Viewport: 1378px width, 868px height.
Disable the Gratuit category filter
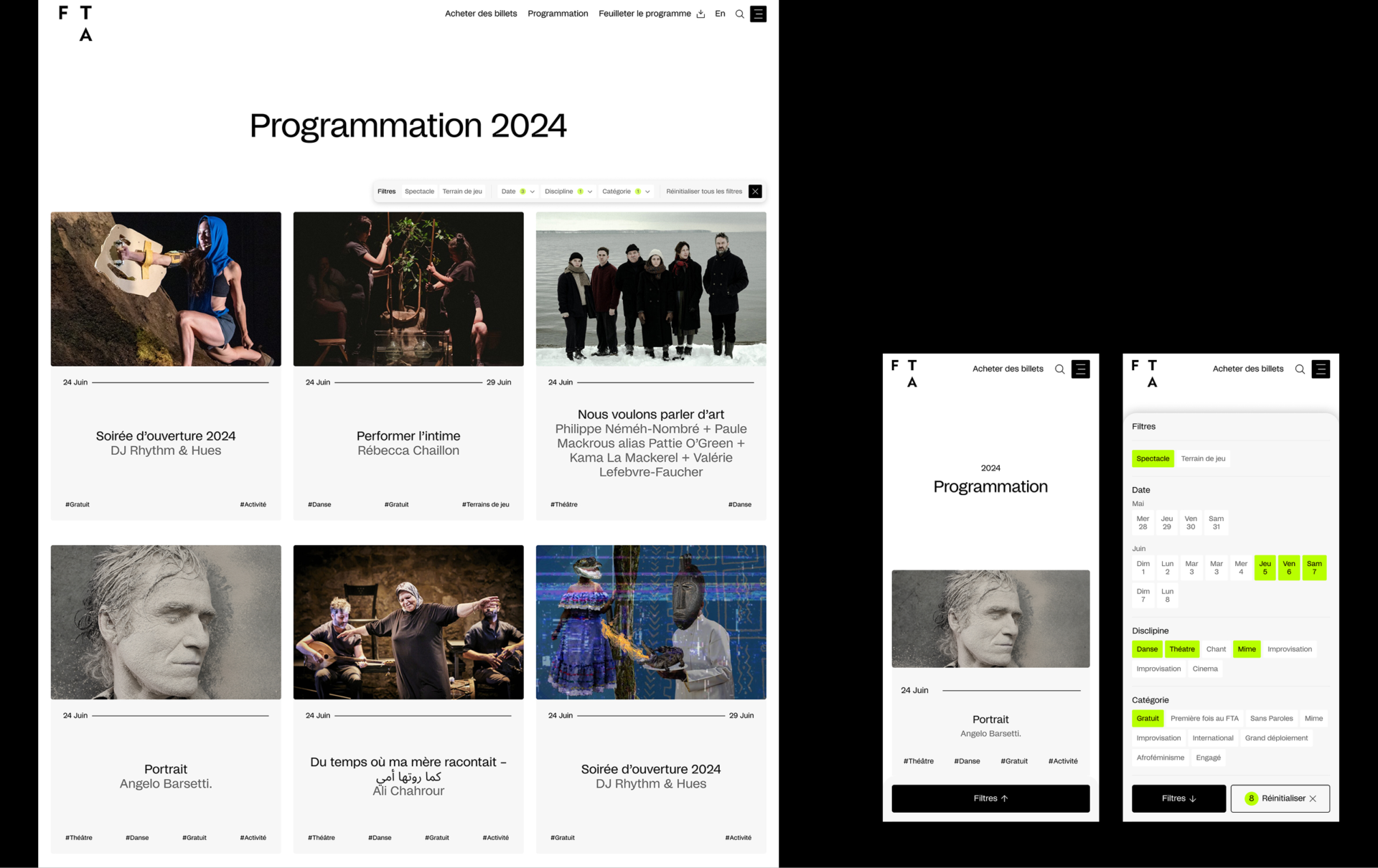coord(1147,718)
